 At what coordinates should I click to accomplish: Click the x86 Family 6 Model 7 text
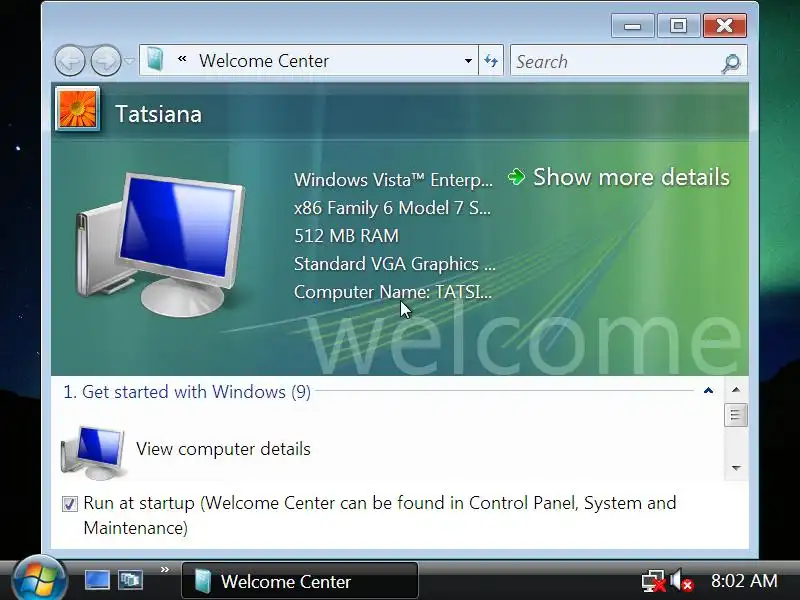(392, 208)
